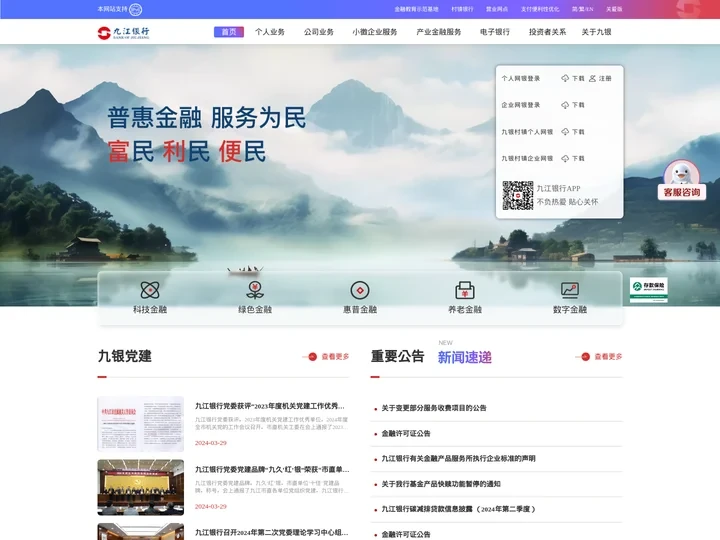The height and width of the screenshot is (540, 720).
Task: Click 九银村镇企业网银 login link
Action: pos(527,158)
